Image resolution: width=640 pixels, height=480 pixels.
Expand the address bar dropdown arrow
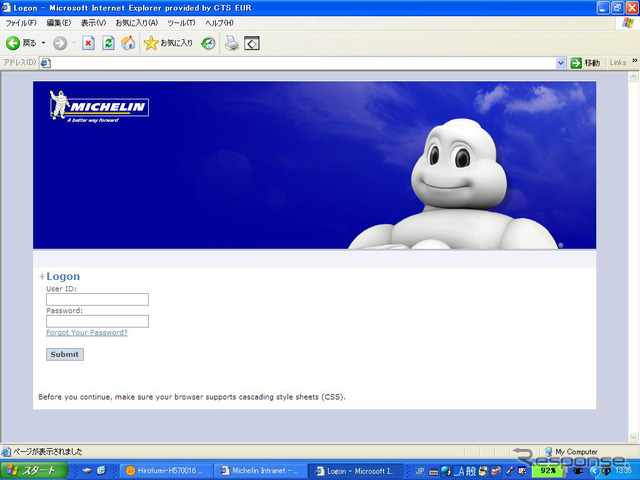561,63
